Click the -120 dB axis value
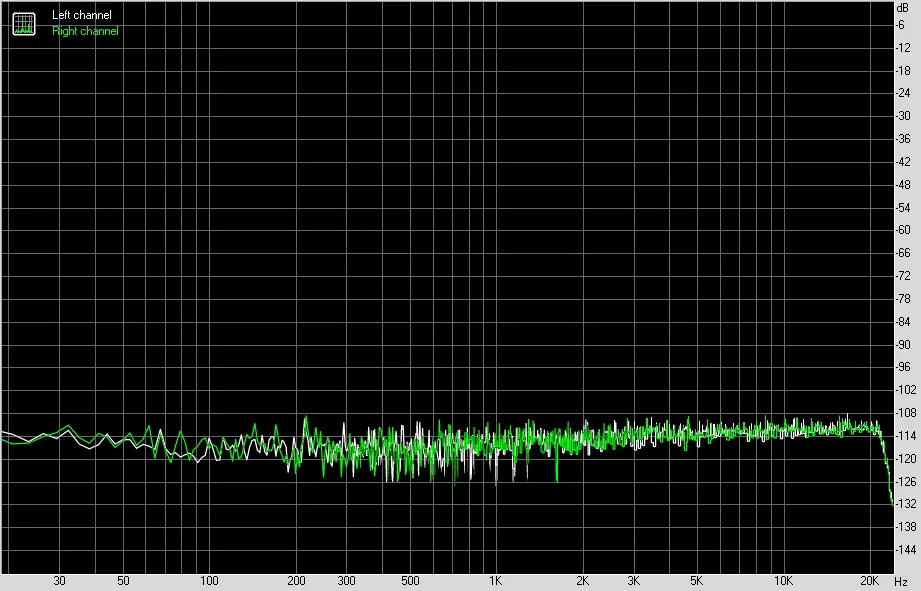The height and width of the screenshot is (591, 921). click(905, 458)
